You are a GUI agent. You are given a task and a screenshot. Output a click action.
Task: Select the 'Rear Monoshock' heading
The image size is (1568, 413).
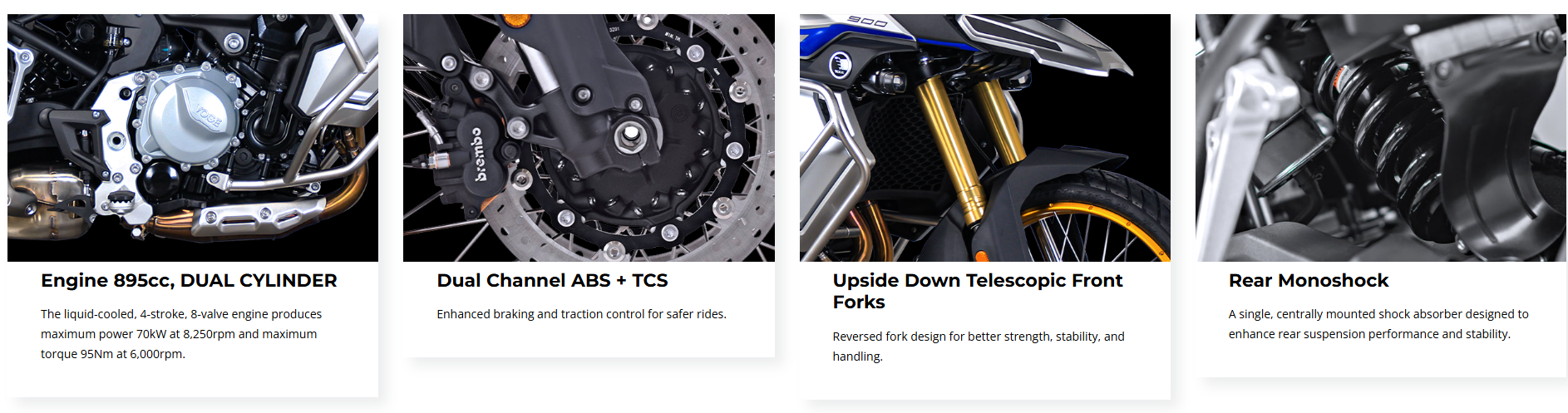tap(1309, 281)
